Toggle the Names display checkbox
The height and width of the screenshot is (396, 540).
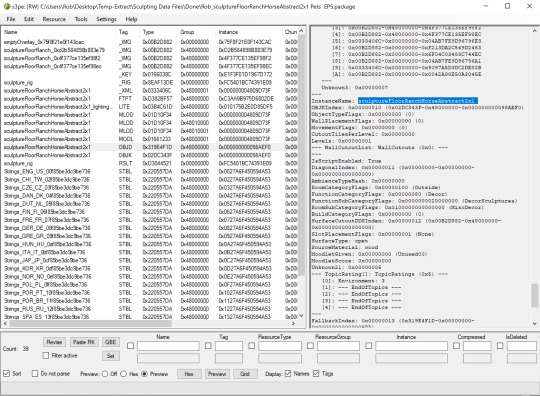tap(288, 373)
